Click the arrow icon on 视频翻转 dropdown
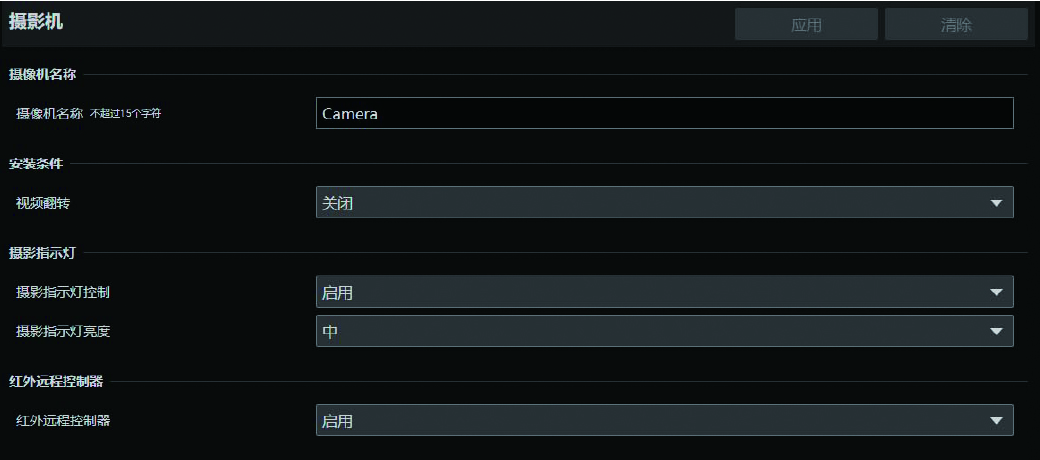The image size is (1040, 460). [996, 203]
